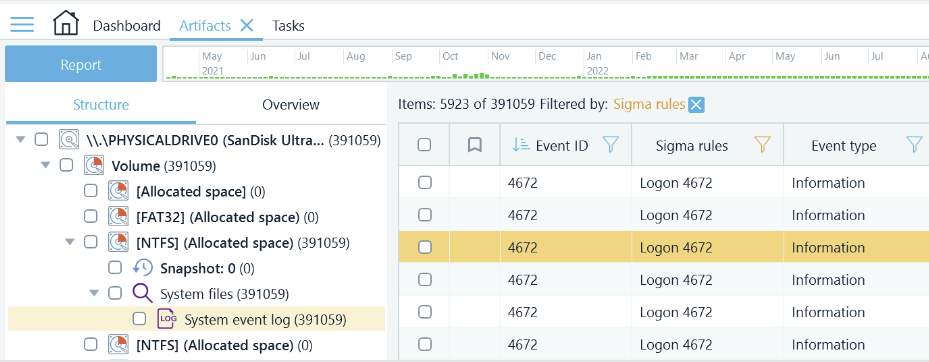Open the Sigma rules column filter

pos(763,145)
